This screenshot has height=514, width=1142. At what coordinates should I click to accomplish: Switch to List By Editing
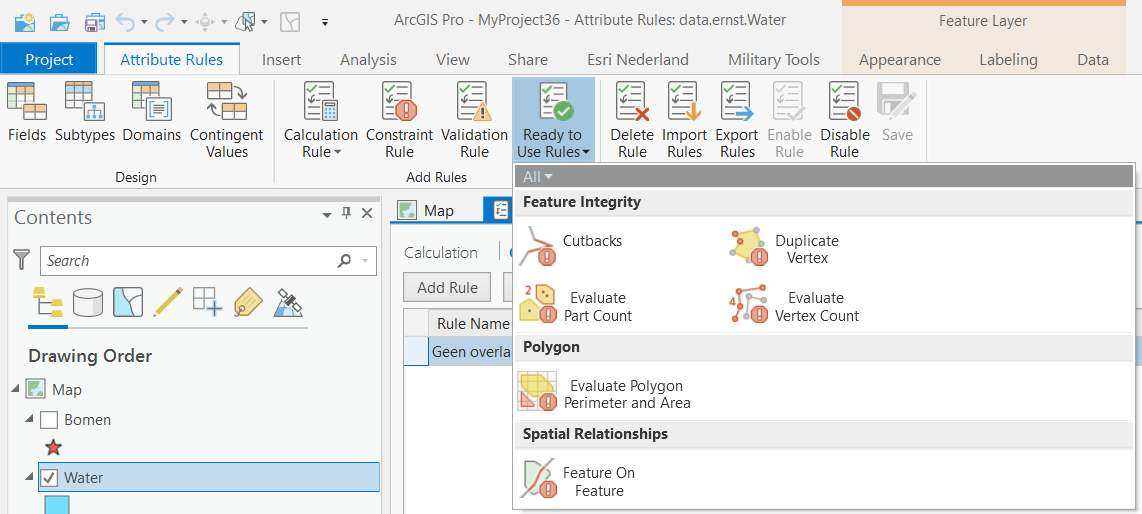point(168,301)
